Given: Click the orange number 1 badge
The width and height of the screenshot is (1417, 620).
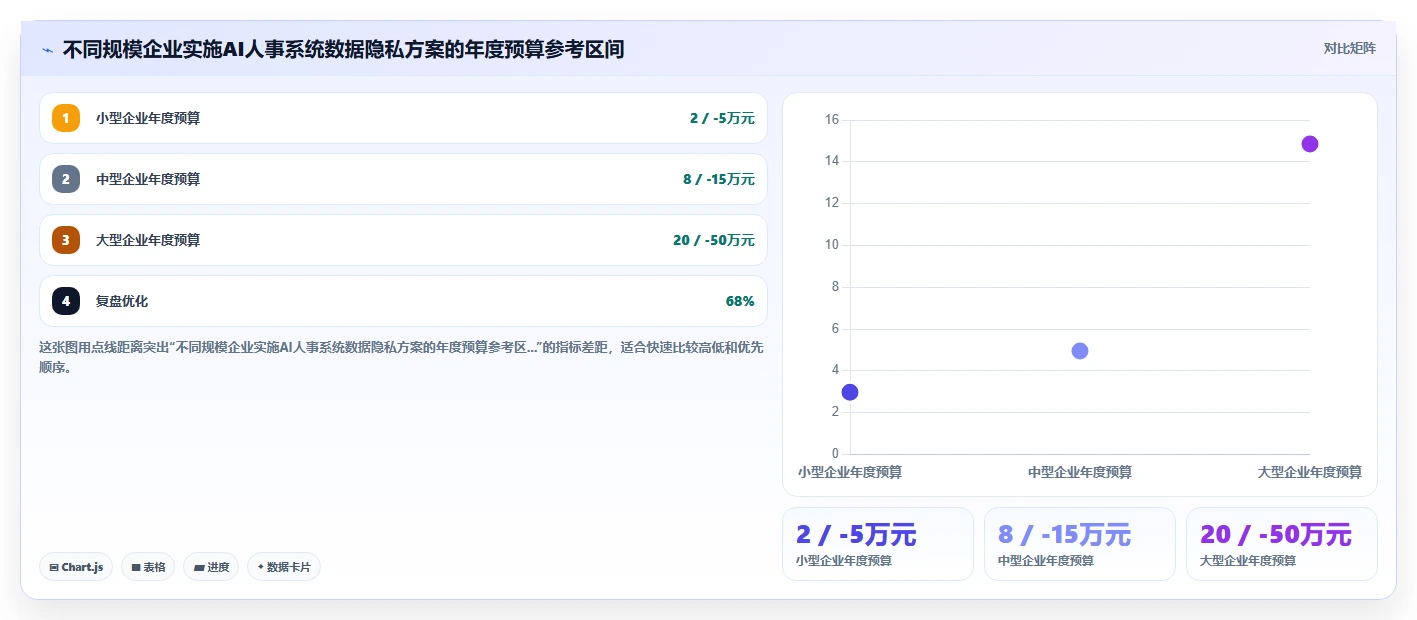Looking at the screenshot, I should pos(66,118).
